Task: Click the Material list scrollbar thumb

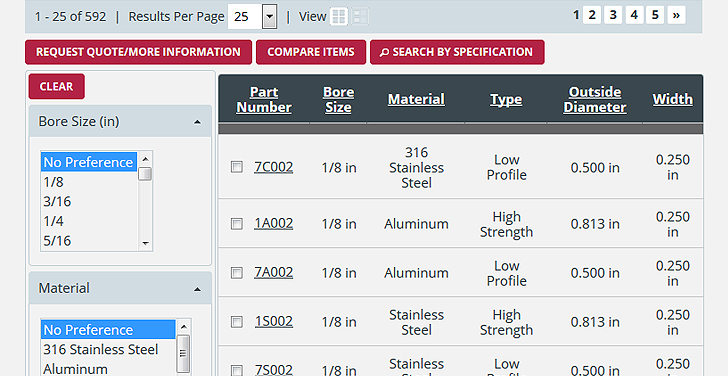Action: pos(183,353)
